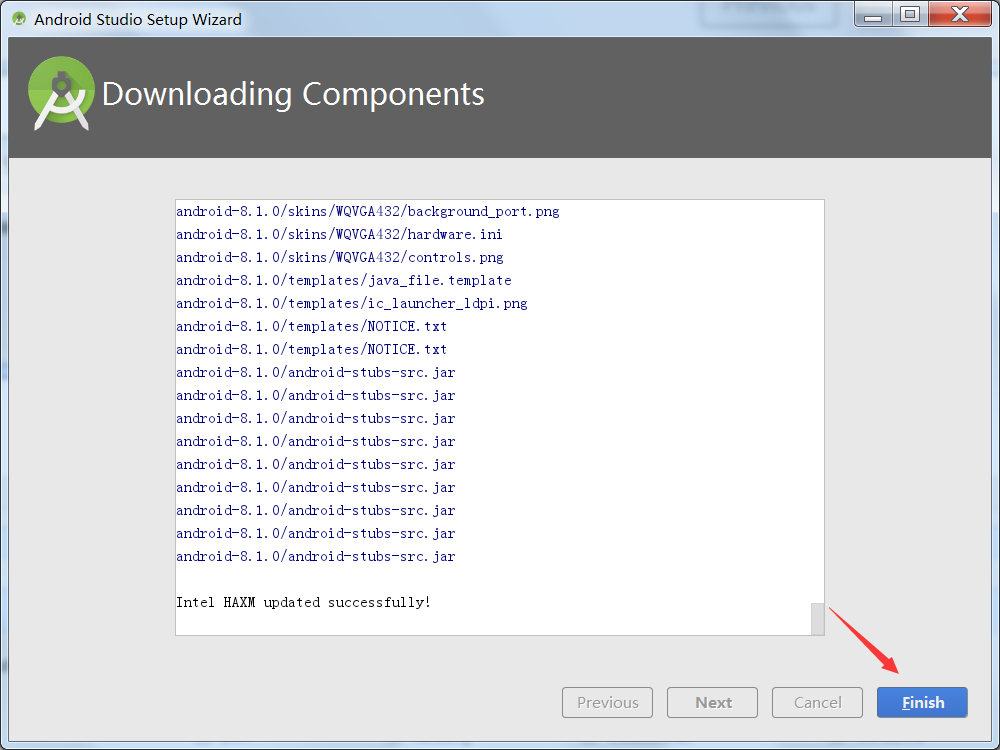Click 'Android Studio Setup Wizard' window title
The width and height of the screenshot is (1000, 750).
(138, 19)
